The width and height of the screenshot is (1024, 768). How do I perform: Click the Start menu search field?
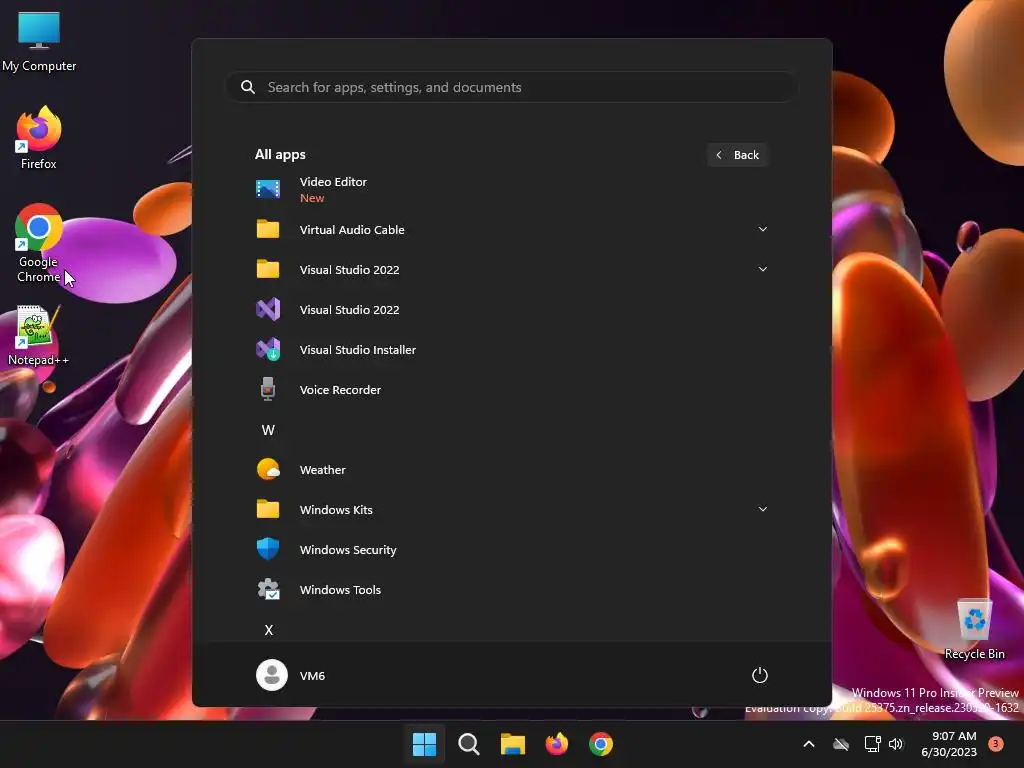tap(511, 87)
